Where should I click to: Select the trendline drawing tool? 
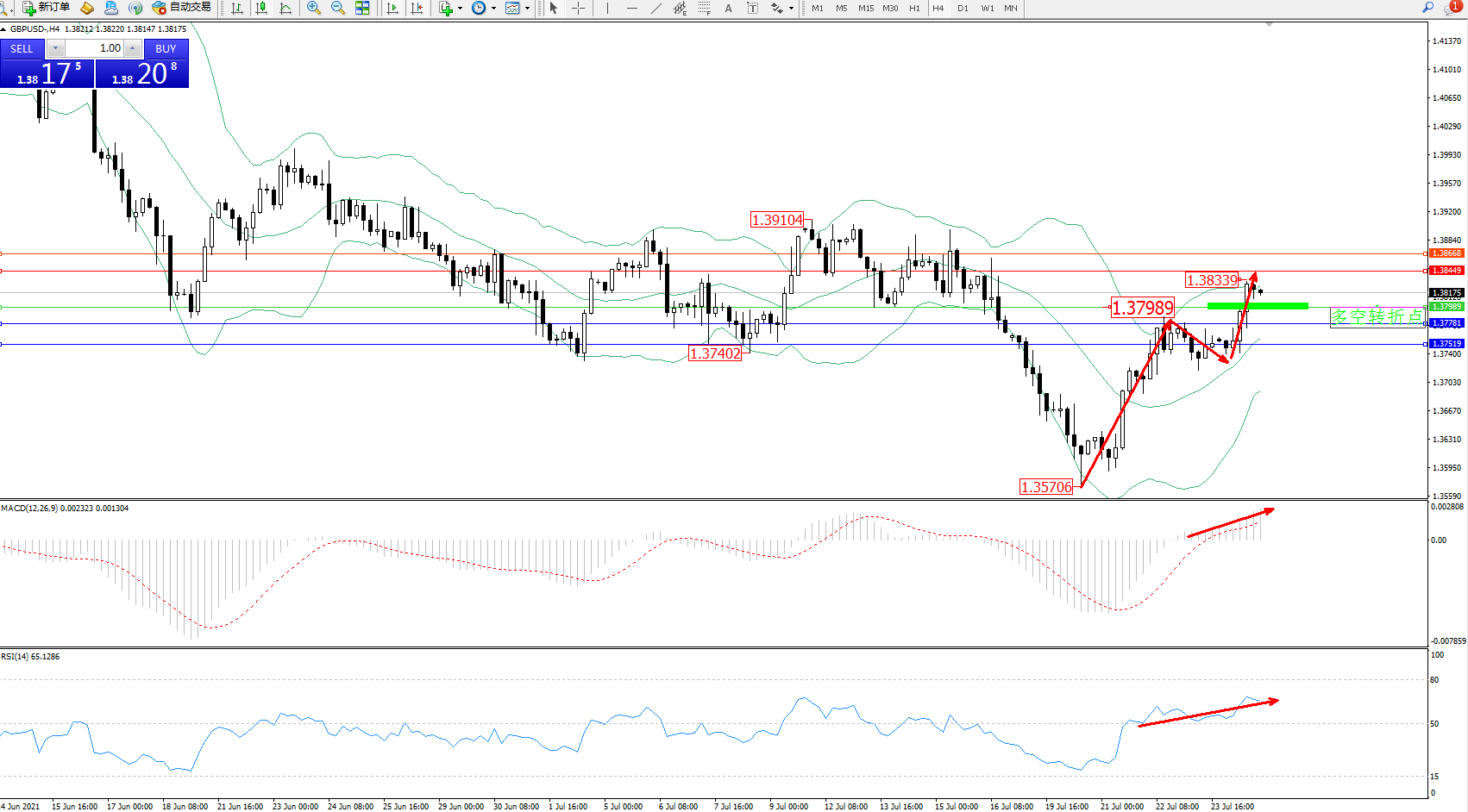[x=656, y=8]
